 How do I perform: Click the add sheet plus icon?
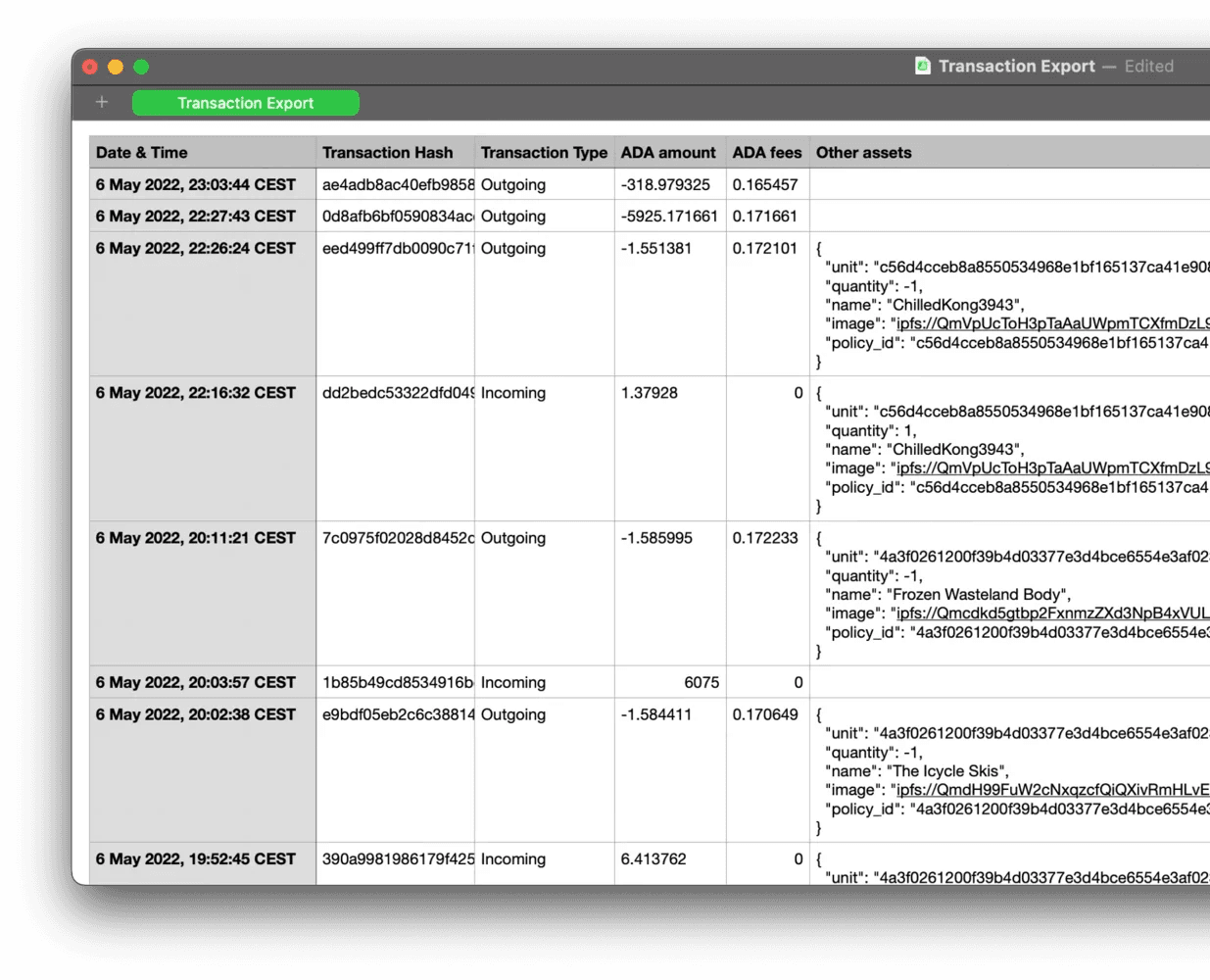(x=102, y=102)
